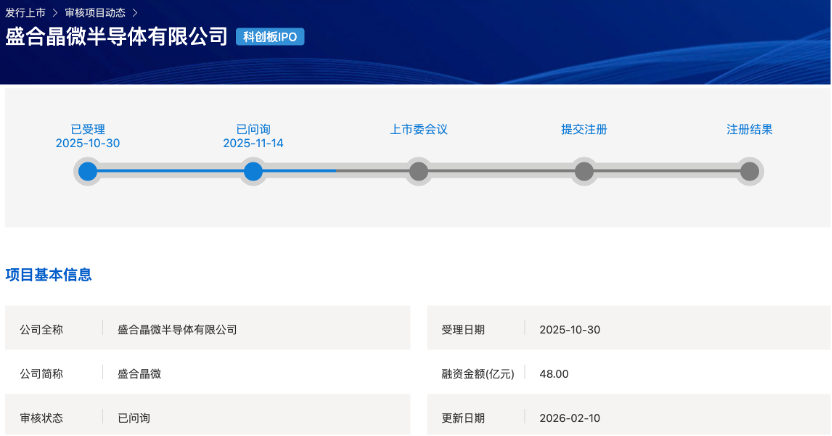Click the chevron right after 审核项目动态
The image size is (832, 436).
pyautogui.click(x=135, y=13)
